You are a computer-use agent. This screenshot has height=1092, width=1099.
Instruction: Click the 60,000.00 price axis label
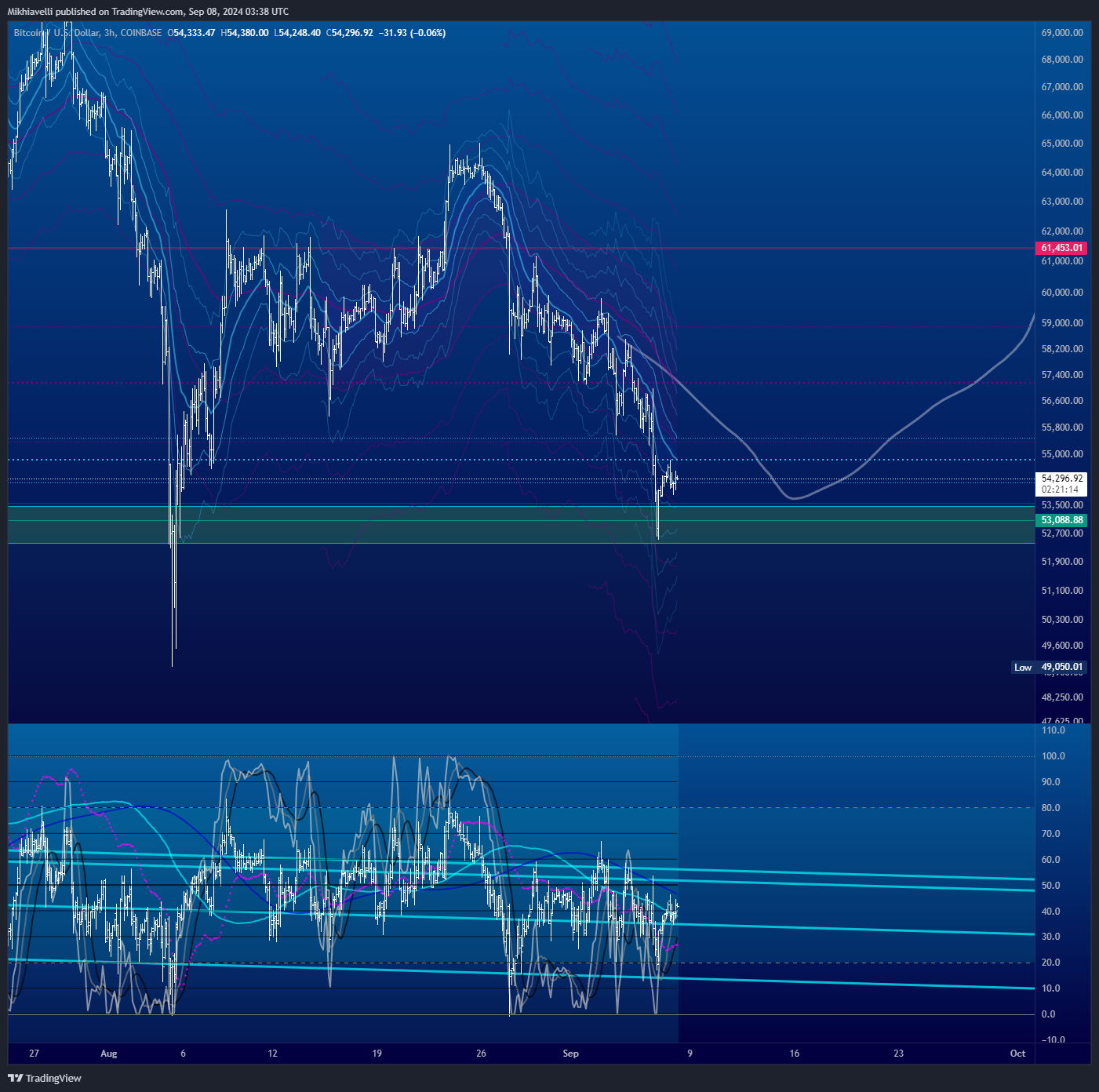(x=1062, y=293)
